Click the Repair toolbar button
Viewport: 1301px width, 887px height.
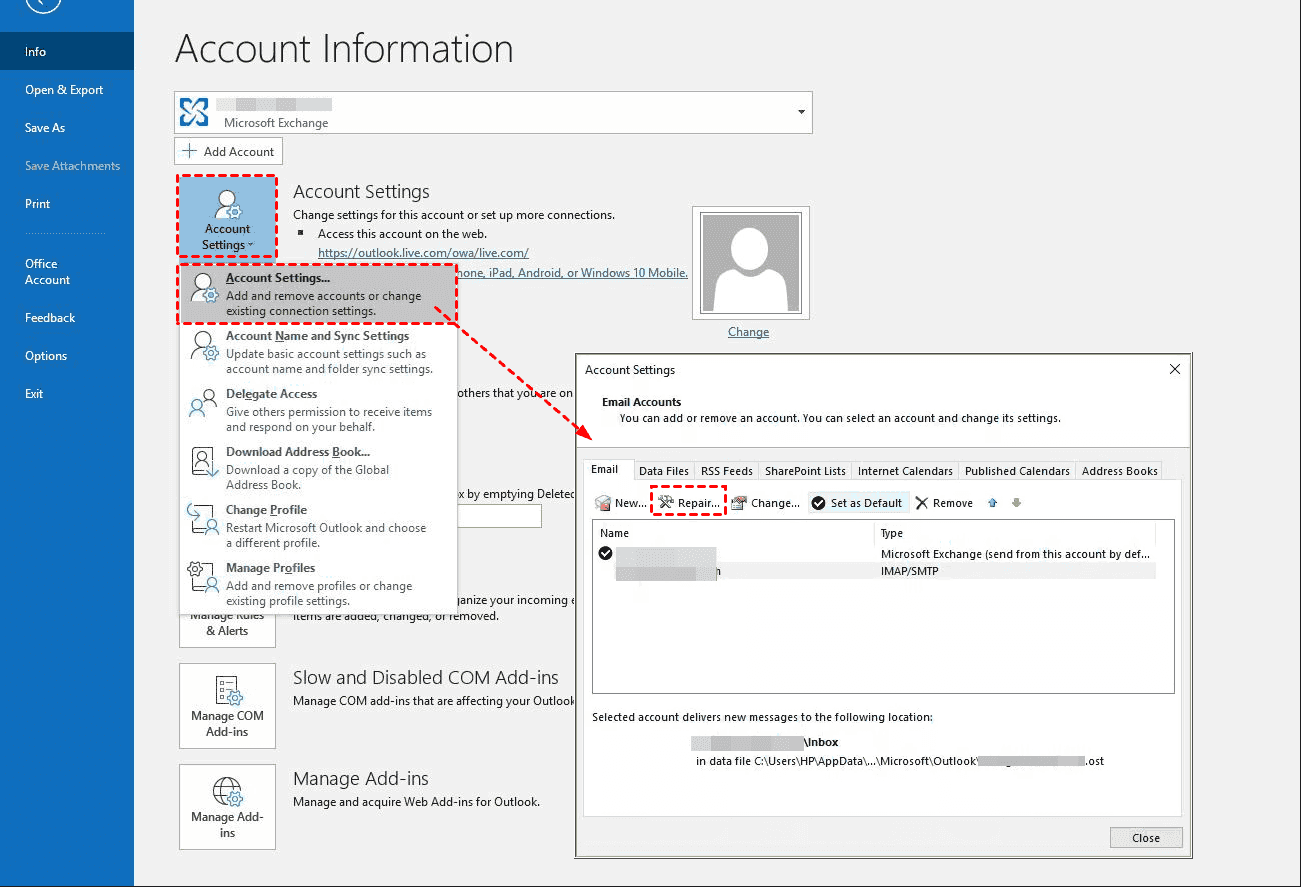688,503
